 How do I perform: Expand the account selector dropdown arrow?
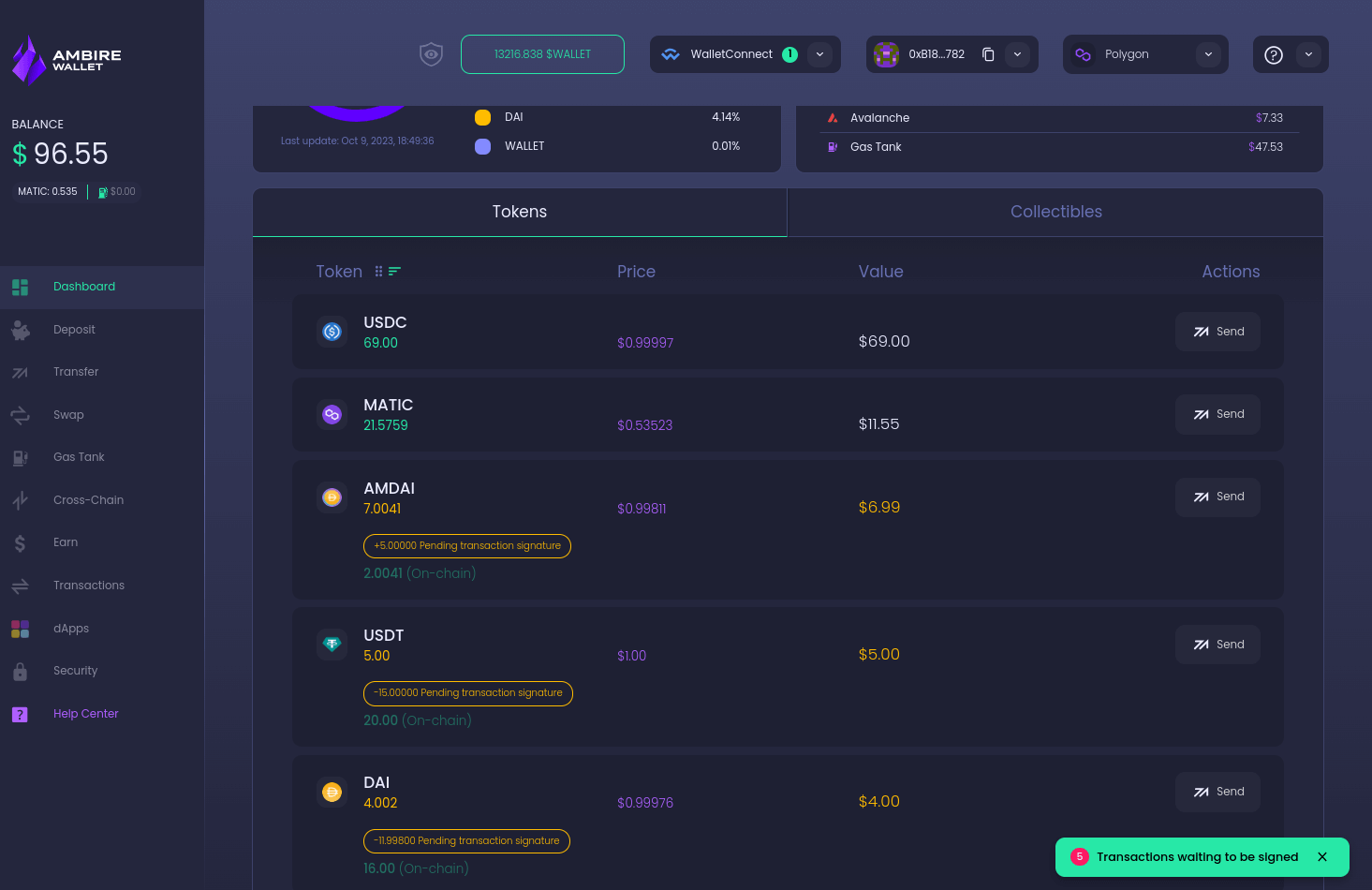coord(1017,54)
